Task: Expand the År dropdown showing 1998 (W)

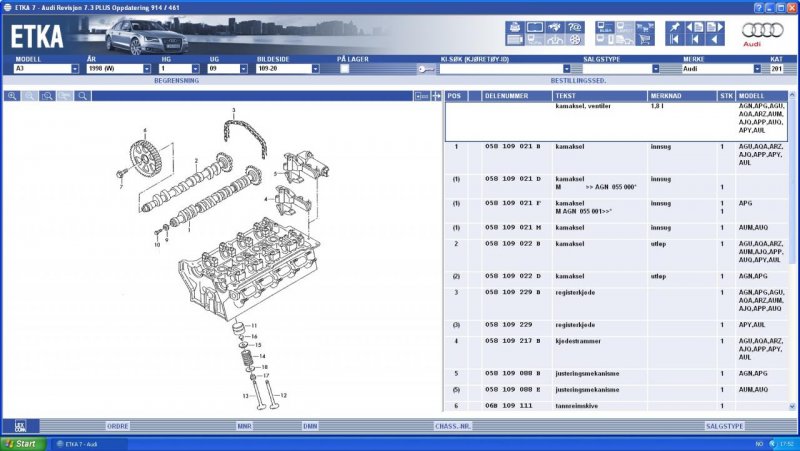Action: click(149, 69)
